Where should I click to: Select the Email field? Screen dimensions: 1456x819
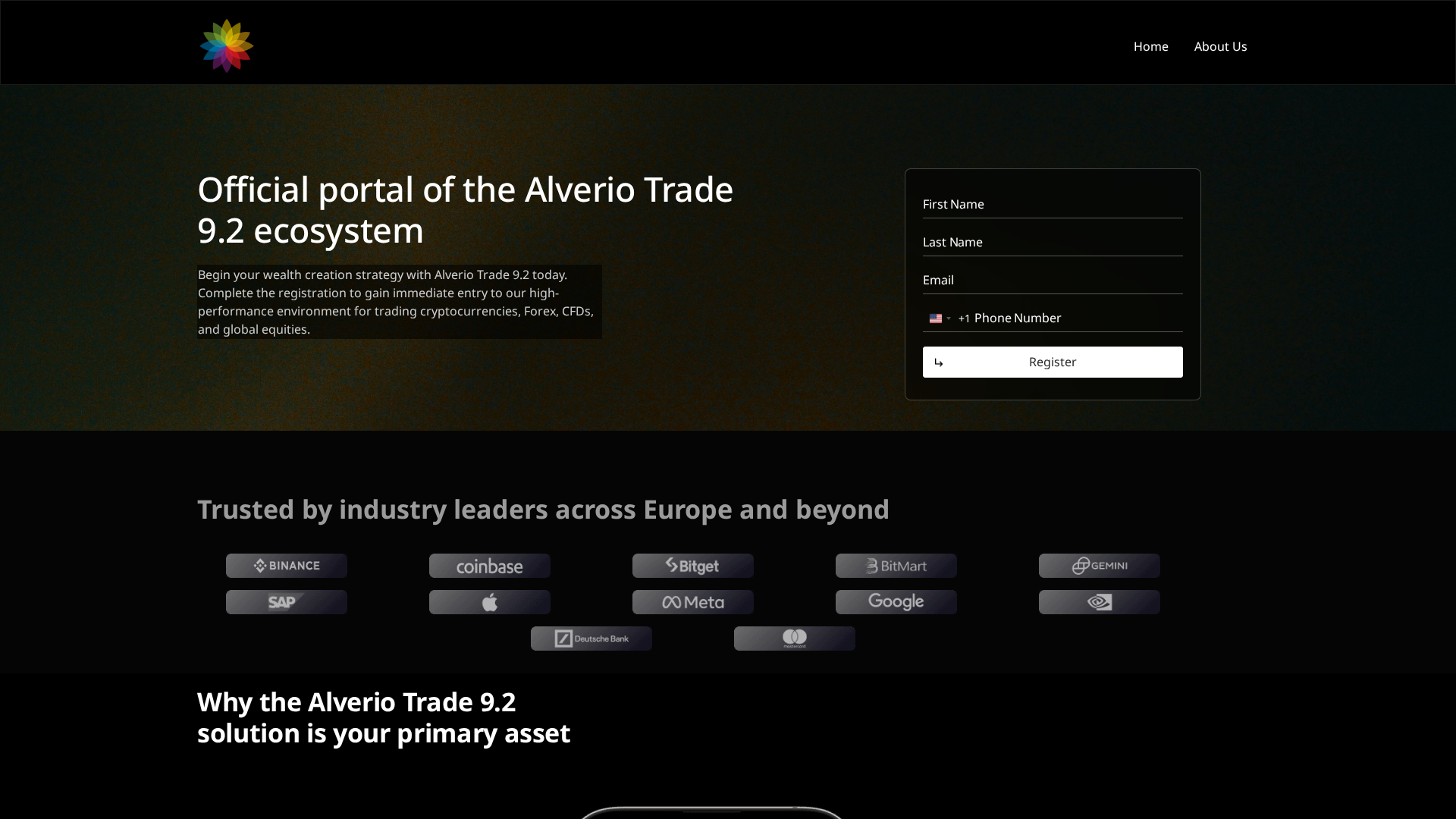point(1052,280)
